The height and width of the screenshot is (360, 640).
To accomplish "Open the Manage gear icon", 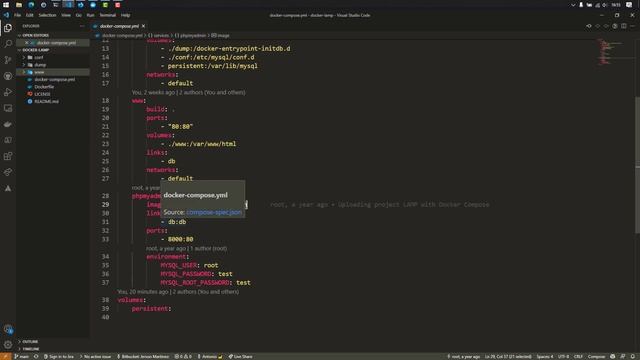I will click(x=8, y=345).
